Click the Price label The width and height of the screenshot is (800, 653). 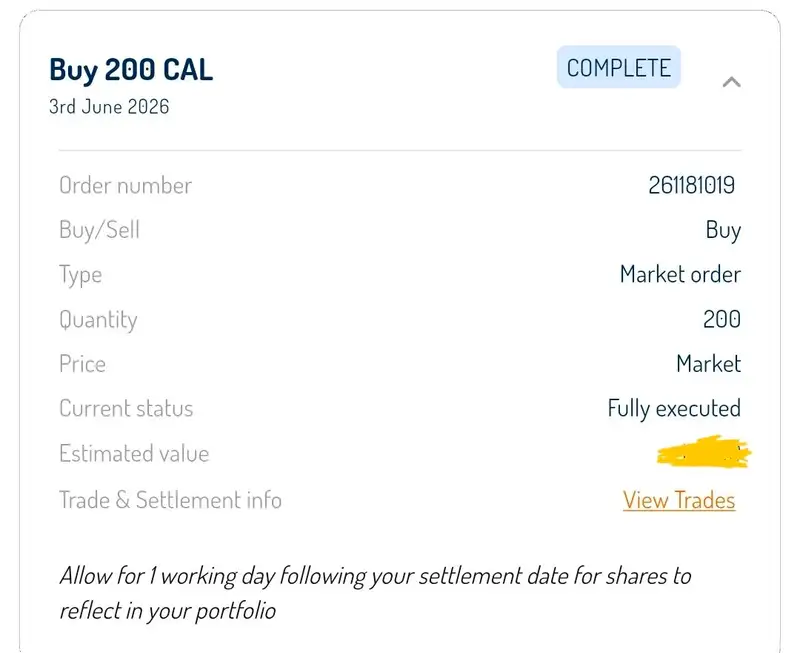click(x=83, y=364)
